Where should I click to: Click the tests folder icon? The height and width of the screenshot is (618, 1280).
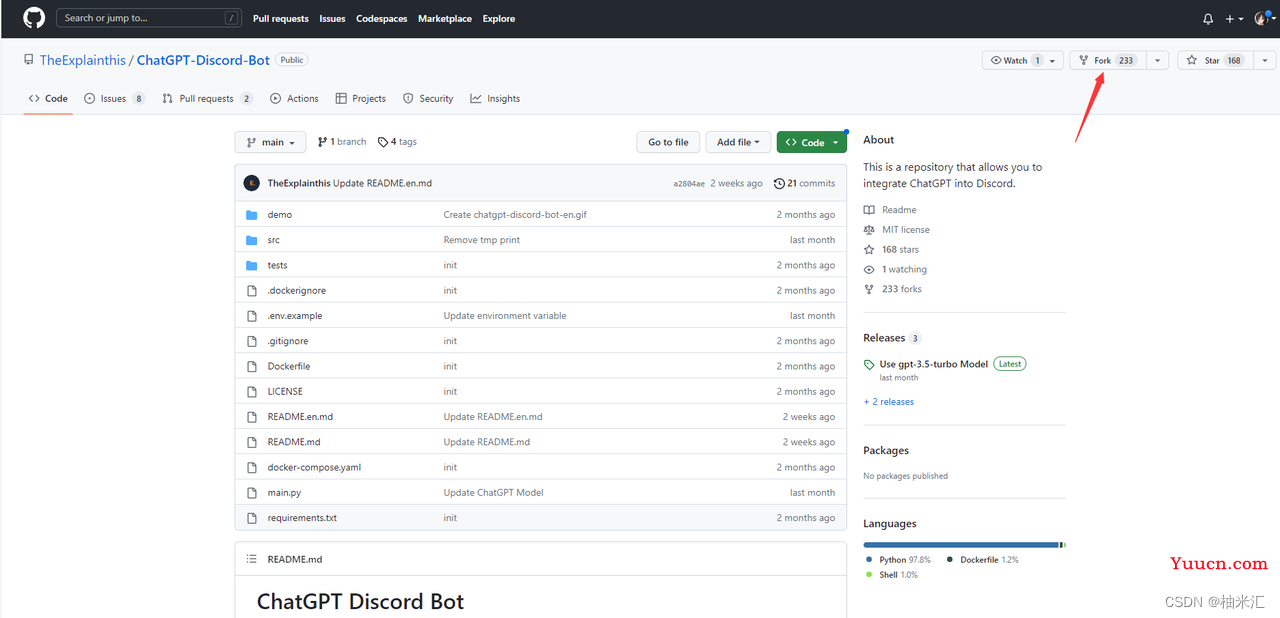(x=252, y=265)
